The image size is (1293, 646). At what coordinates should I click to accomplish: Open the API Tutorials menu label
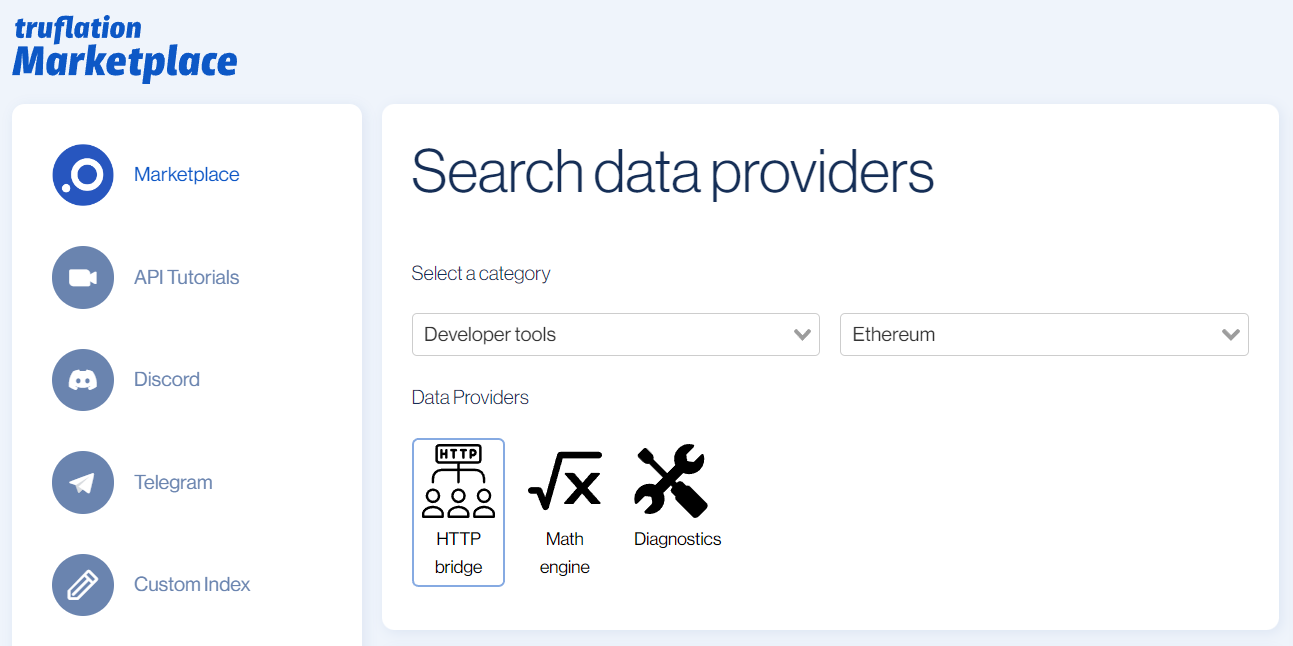[187, 277]
